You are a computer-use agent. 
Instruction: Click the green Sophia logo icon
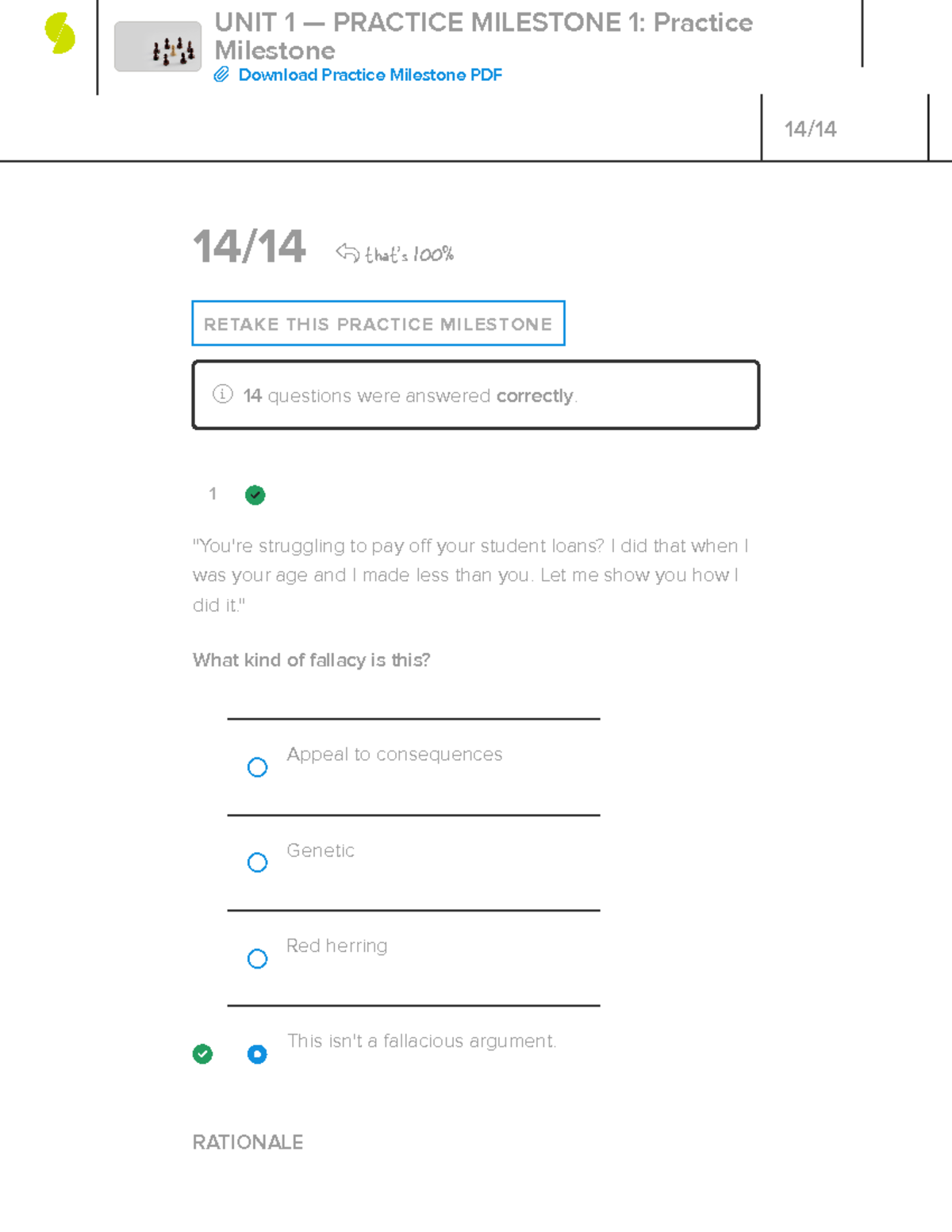(60, 34)
